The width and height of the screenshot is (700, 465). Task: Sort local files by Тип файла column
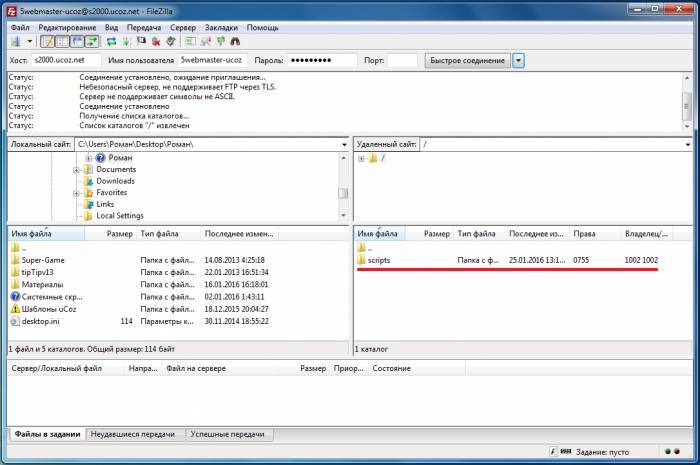tap(168, 233)
